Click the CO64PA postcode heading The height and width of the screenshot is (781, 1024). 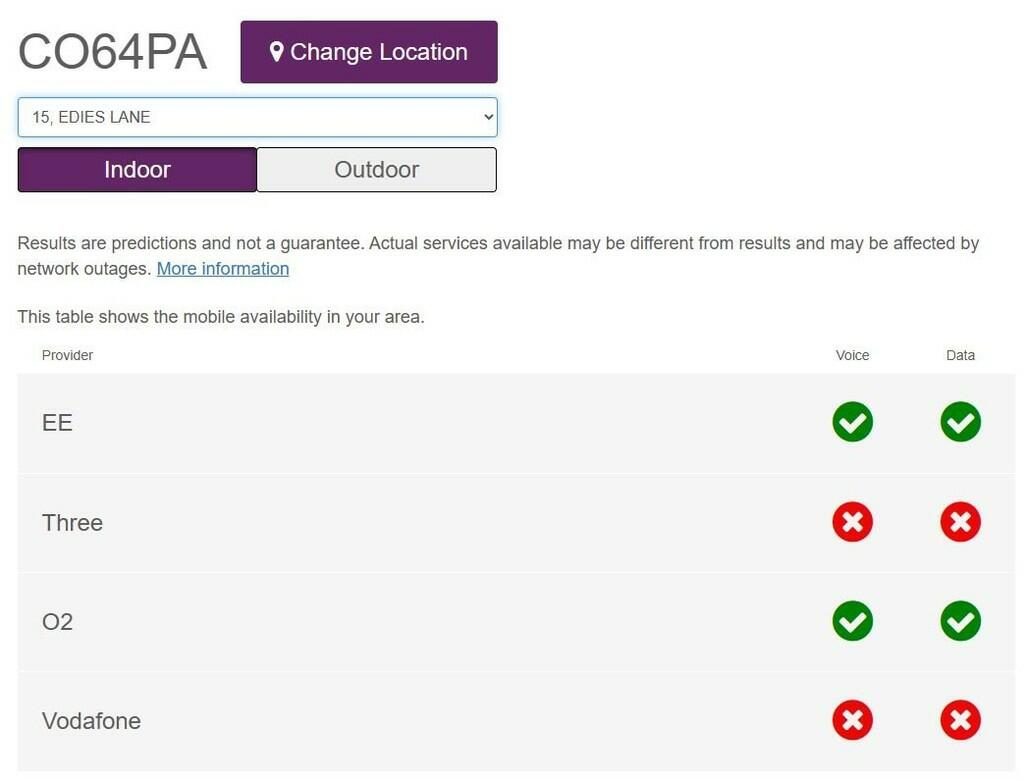click(x=113, y=52)
